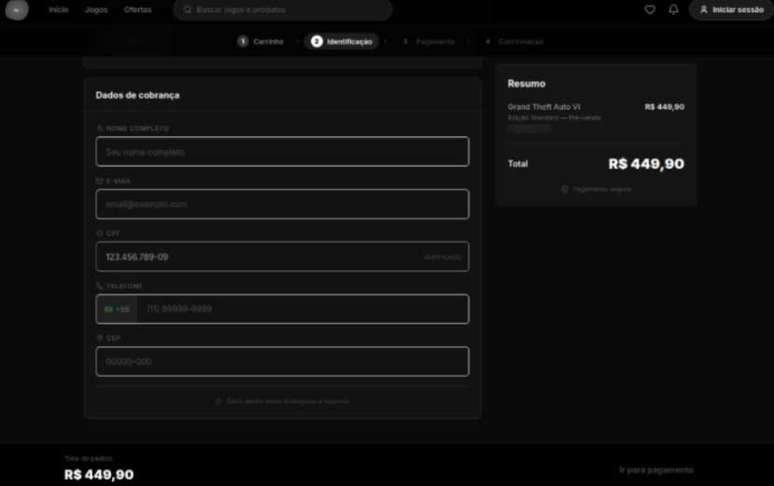This screenshot has height=486, width=774.
Task: Click the Nome completo input field
Action: 282,151
